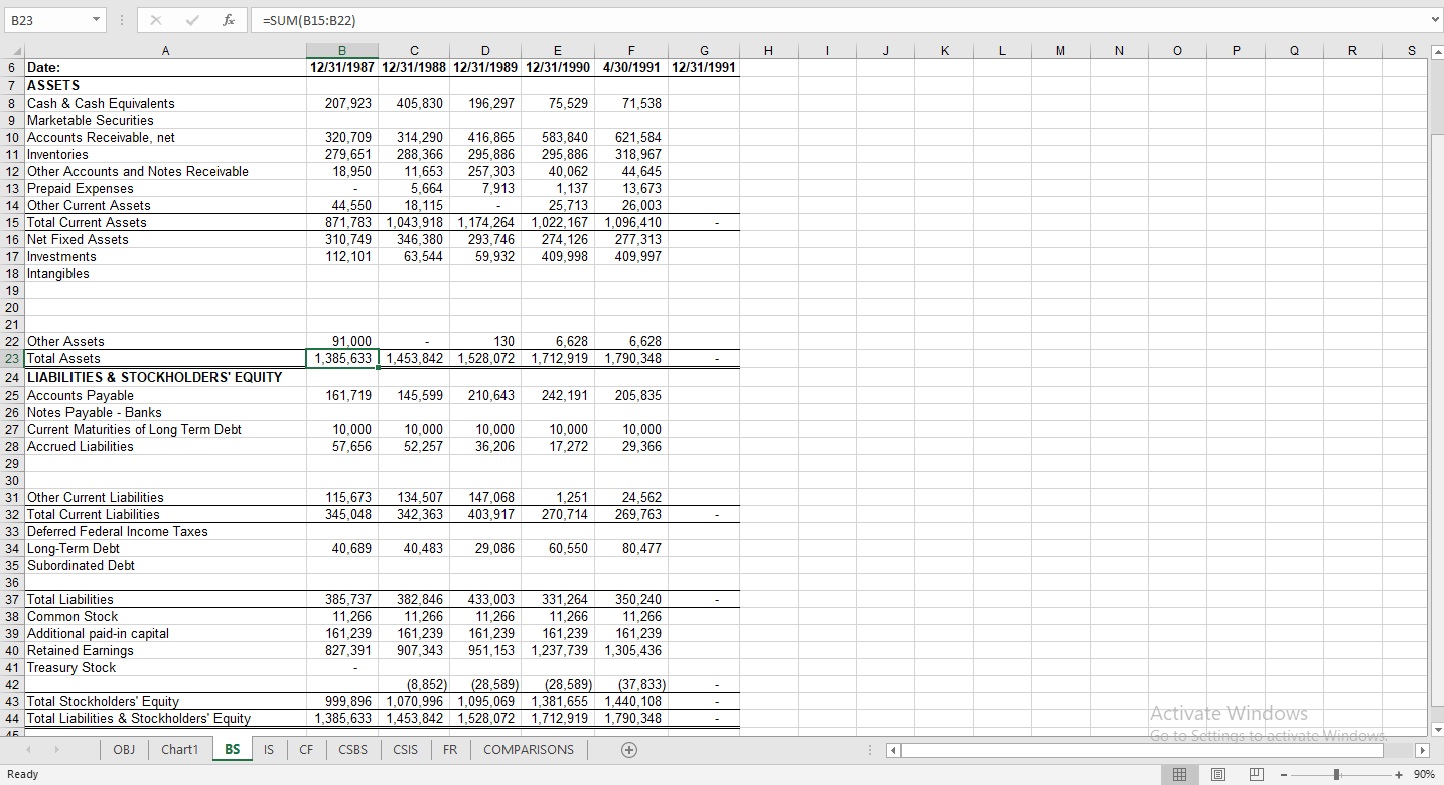Open the Name Box dropdown arrow
This screenshot has width=1444, height=785.
coord(97,19)
